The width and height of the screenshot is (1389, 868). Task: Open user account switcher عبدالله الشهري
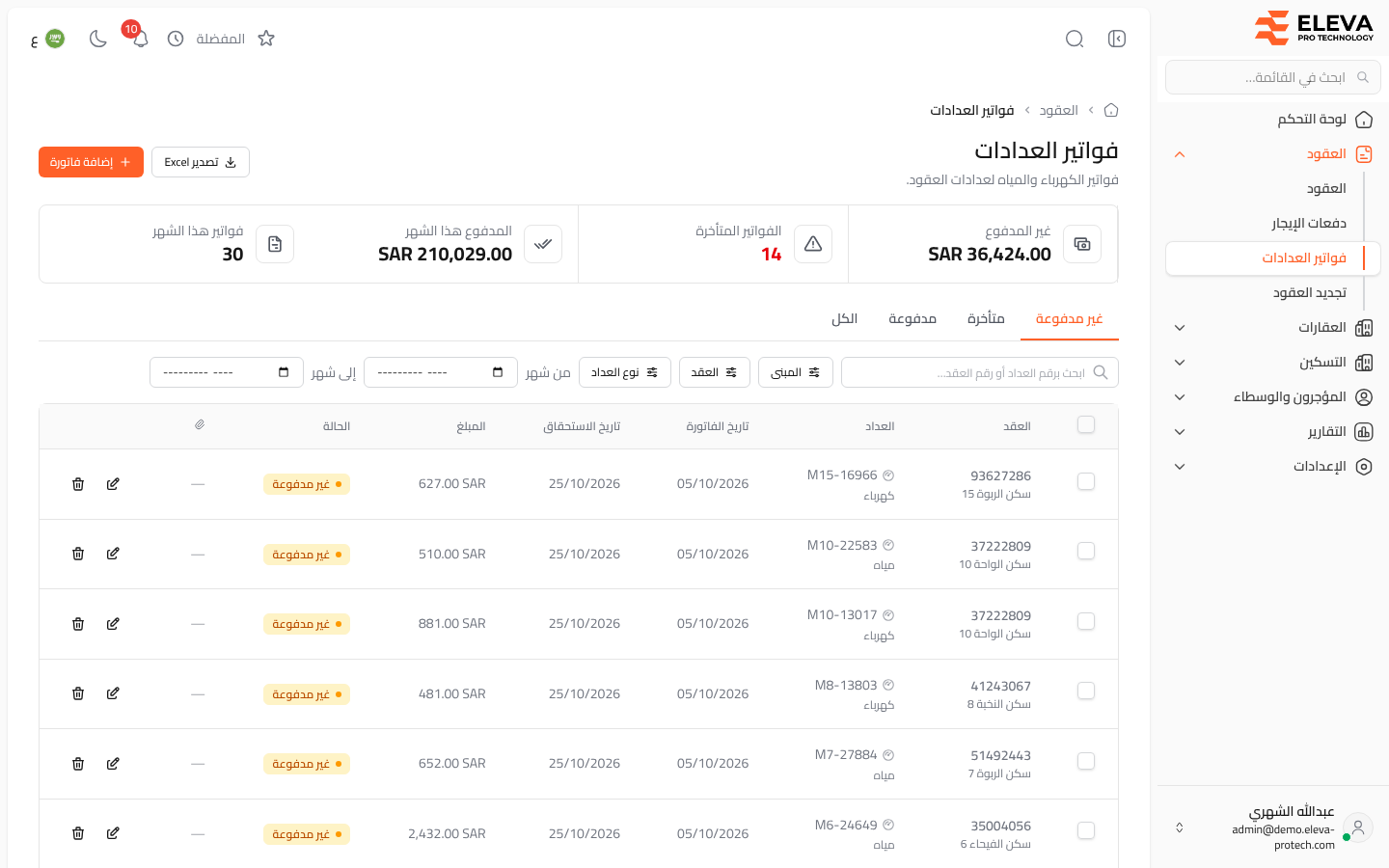(x=1273, y=827)
